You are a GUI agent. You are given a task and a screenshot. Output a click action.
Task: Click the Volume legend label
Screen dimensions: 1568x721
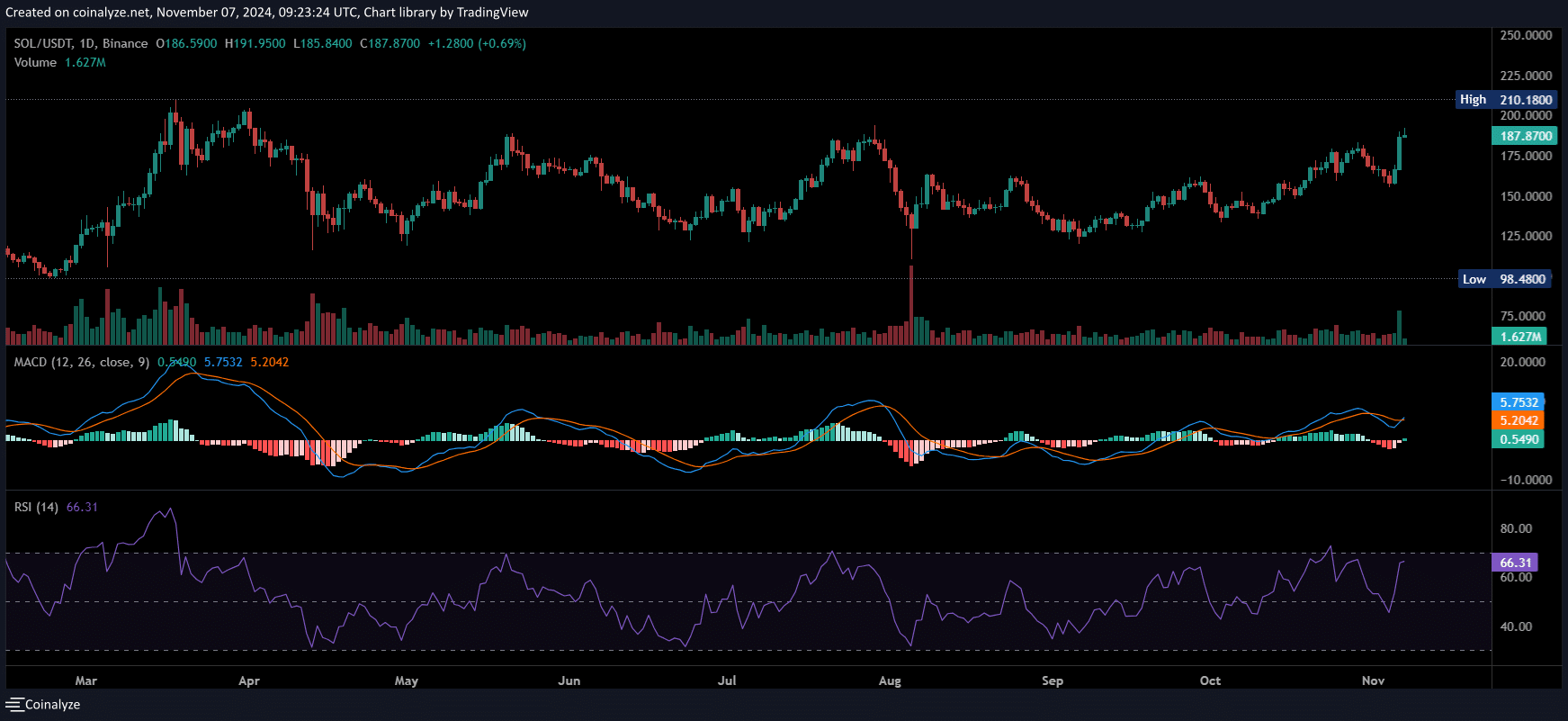click(x=35, y=62)
